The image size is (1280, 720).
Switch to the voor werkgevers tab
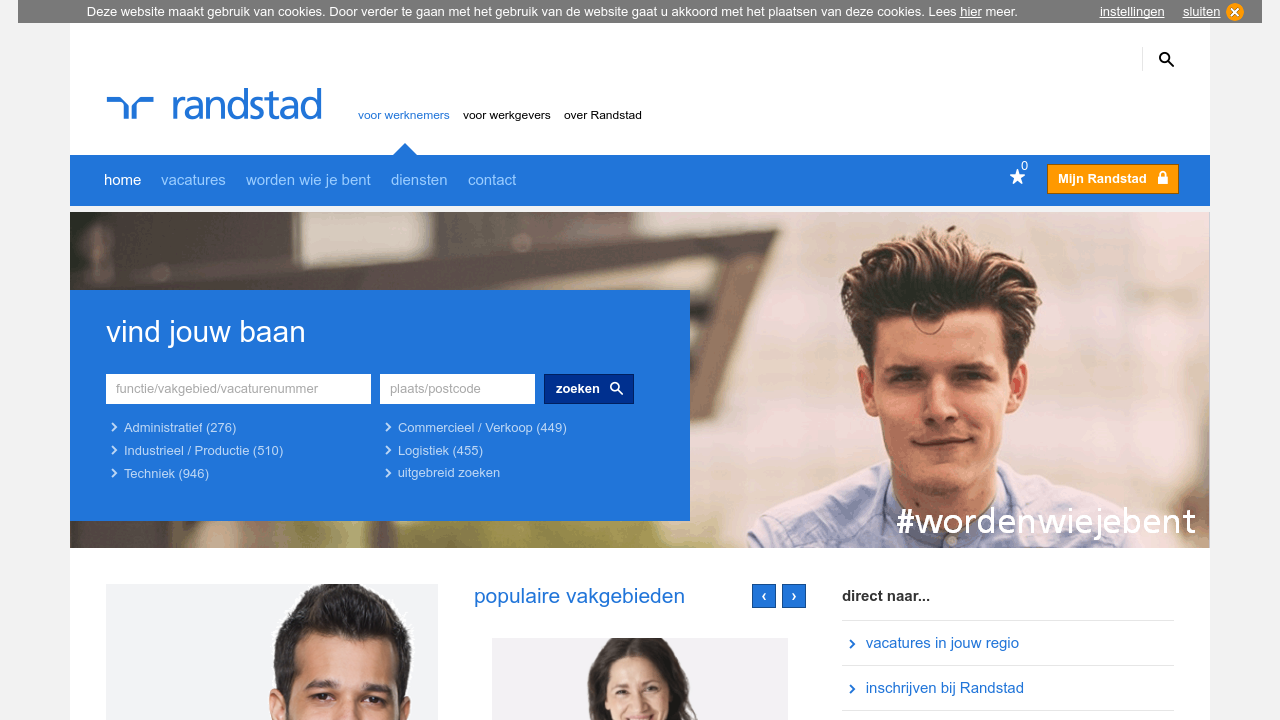click(x=506, y=115)
